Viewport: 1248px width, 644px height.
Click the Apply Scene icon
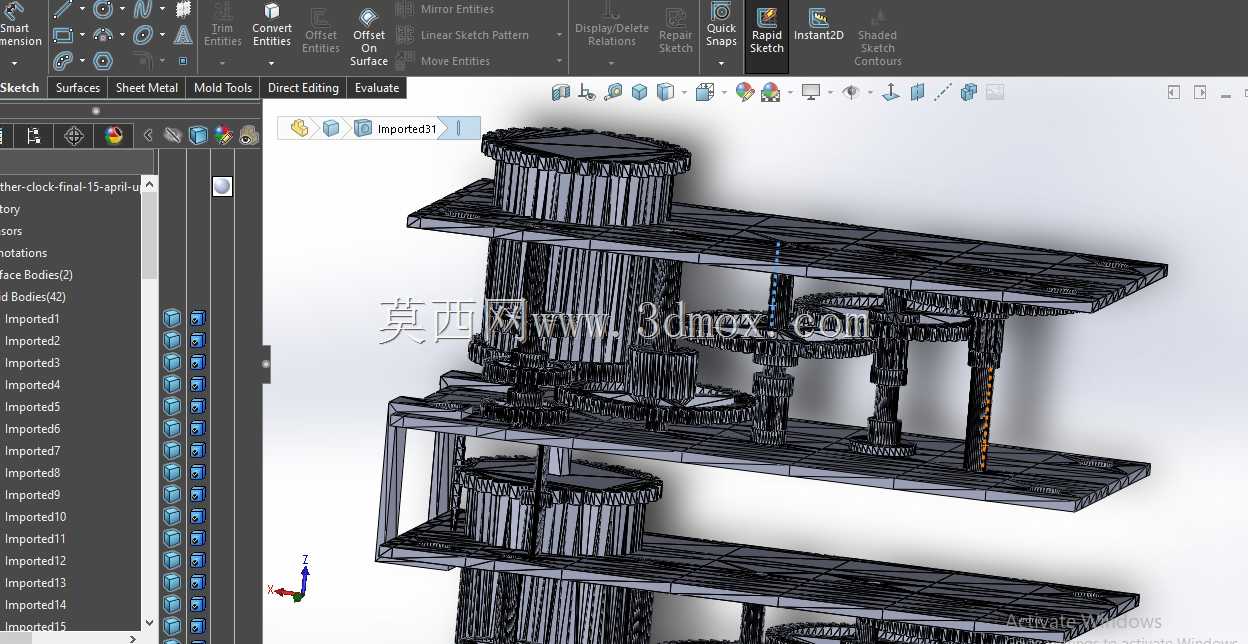[770, 92]
